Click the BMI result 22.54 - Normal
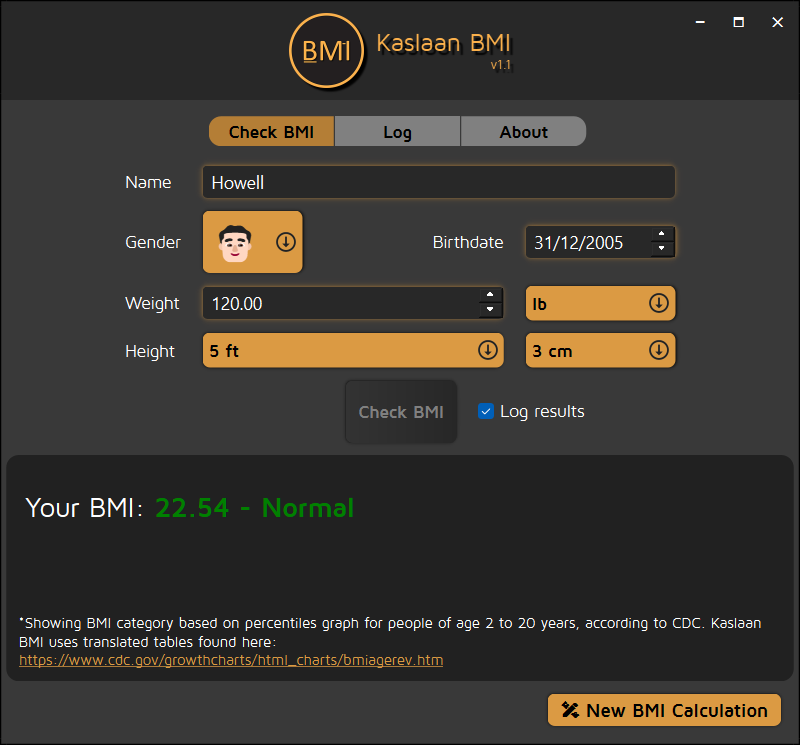The image size is (800, 745). [254, 508]
